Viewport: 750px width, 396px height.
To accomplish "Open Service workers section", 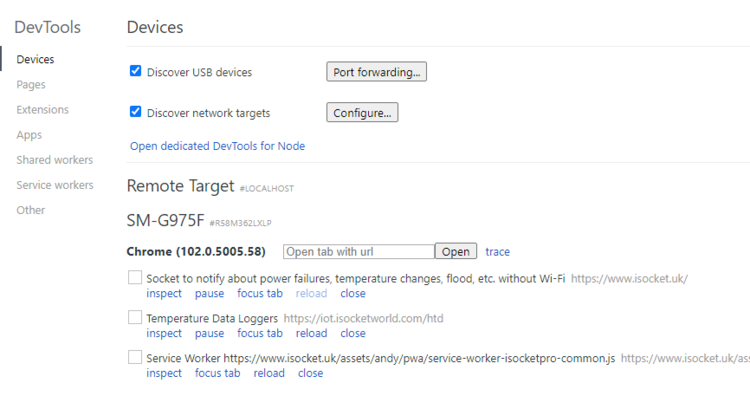I will 55,185.
